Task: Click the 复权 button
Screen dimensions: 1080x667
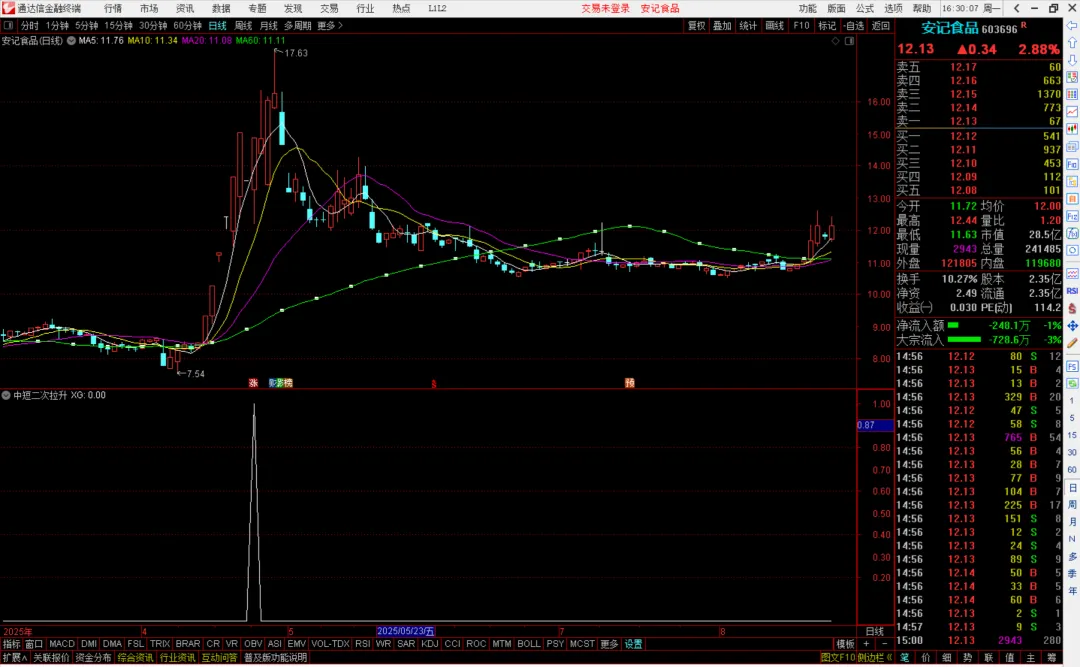Action: (x=696, y=25)
